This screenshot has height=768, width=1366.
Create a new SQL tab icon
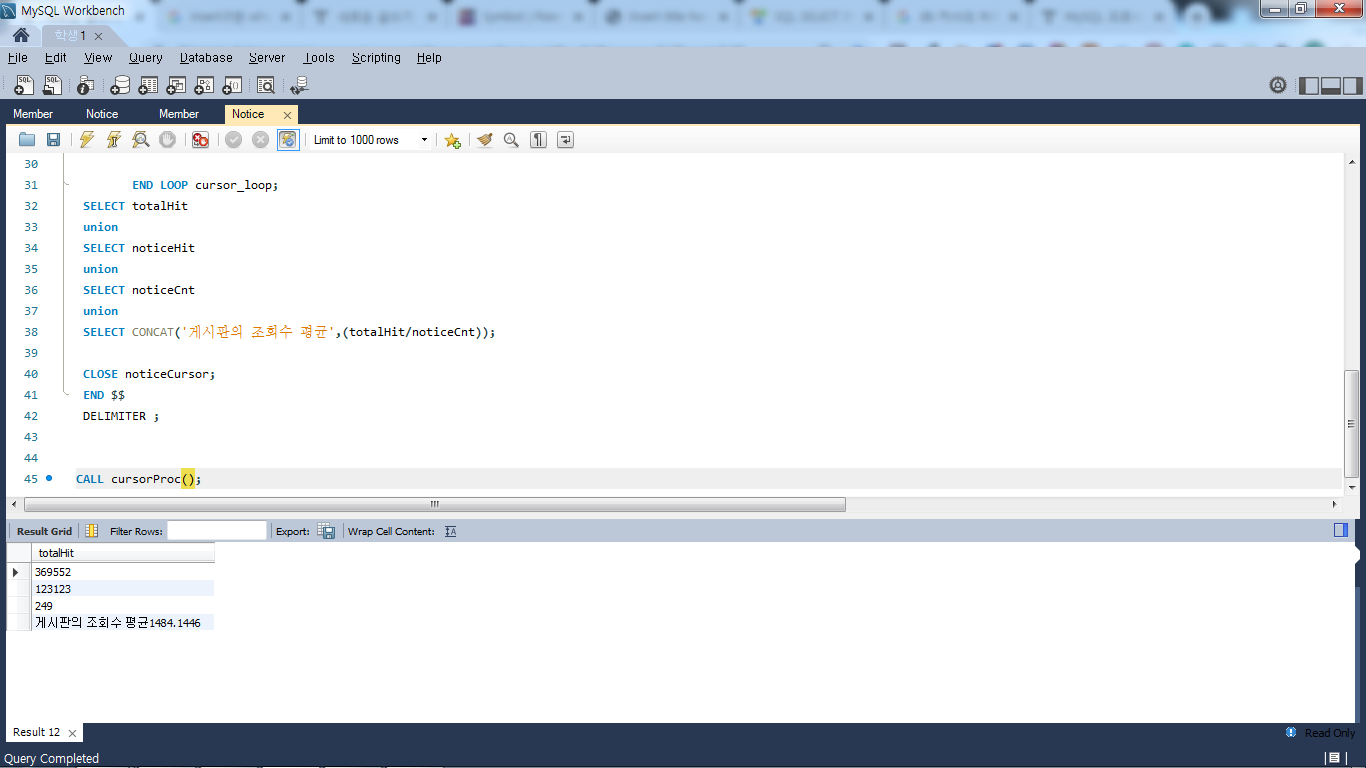[x=24, y=85]
